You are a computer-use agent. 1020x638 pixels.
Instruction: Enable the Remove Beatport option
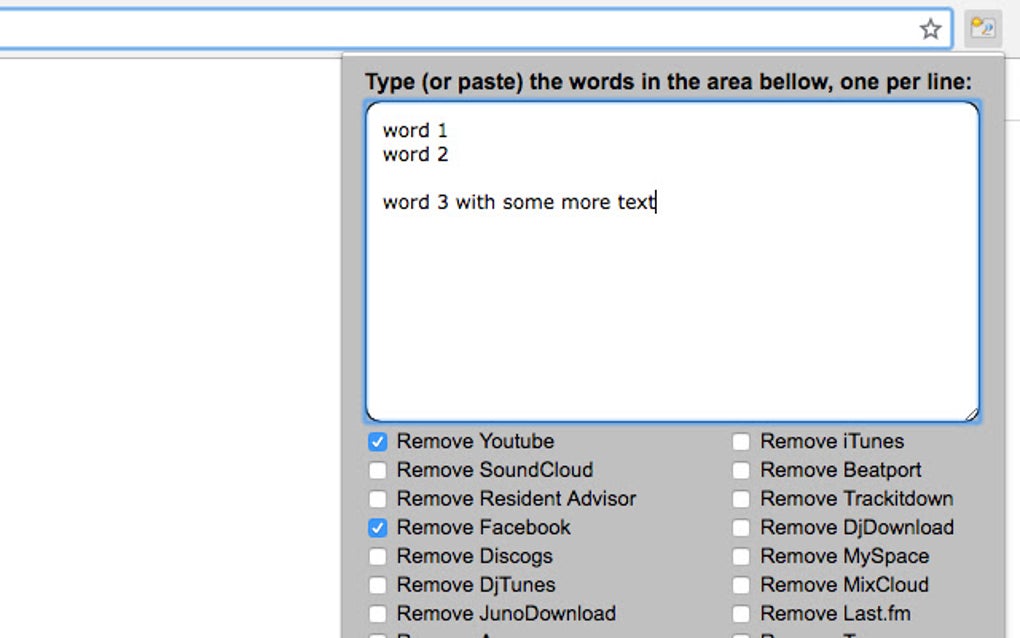pos(741,470)
